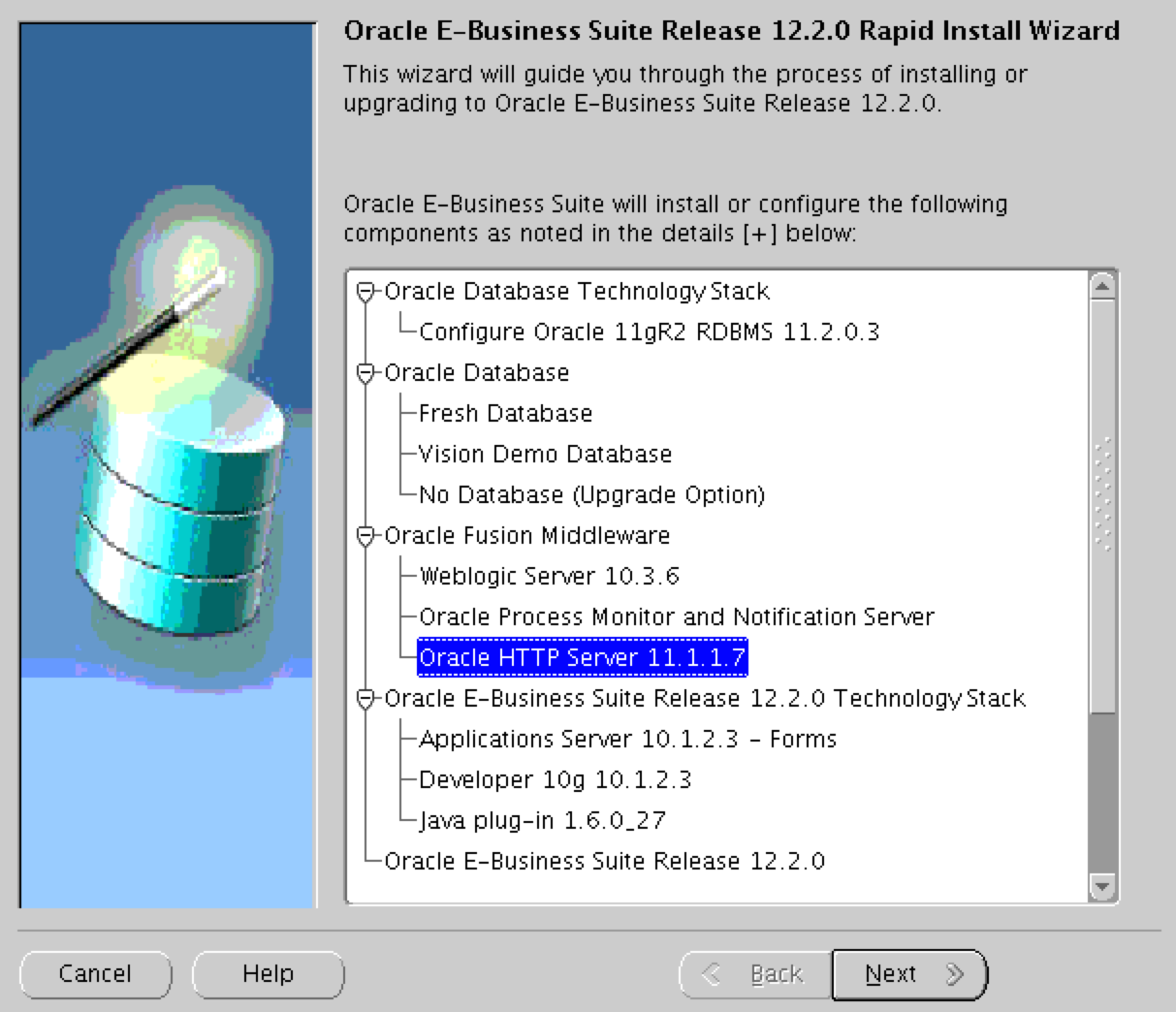
Task: Click the Rapid Install Wizard title text
Action: pyautogui.click(x=732, y=31)
